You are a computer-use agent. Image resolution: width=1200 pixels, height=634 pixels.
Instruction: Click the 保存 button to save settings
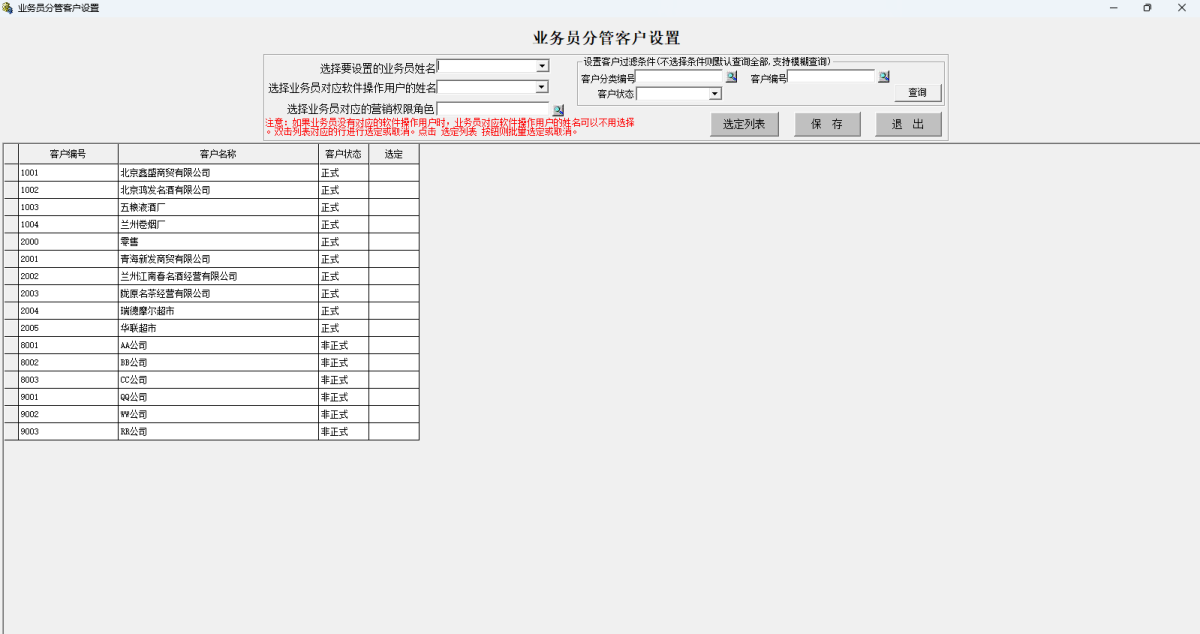[x=827, y=124]
